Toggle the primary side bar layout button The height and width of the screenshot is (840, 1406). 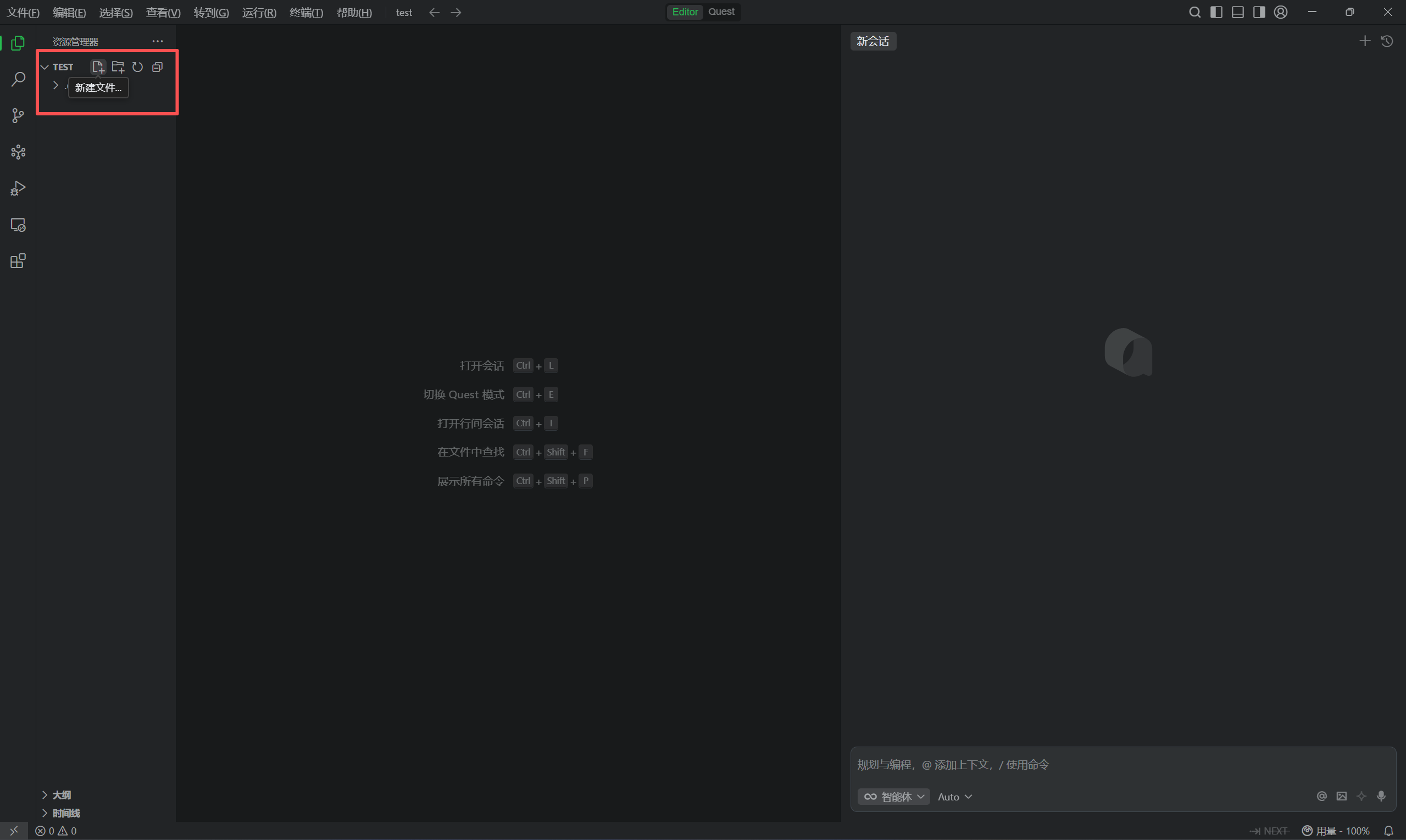coord(1216,12)
